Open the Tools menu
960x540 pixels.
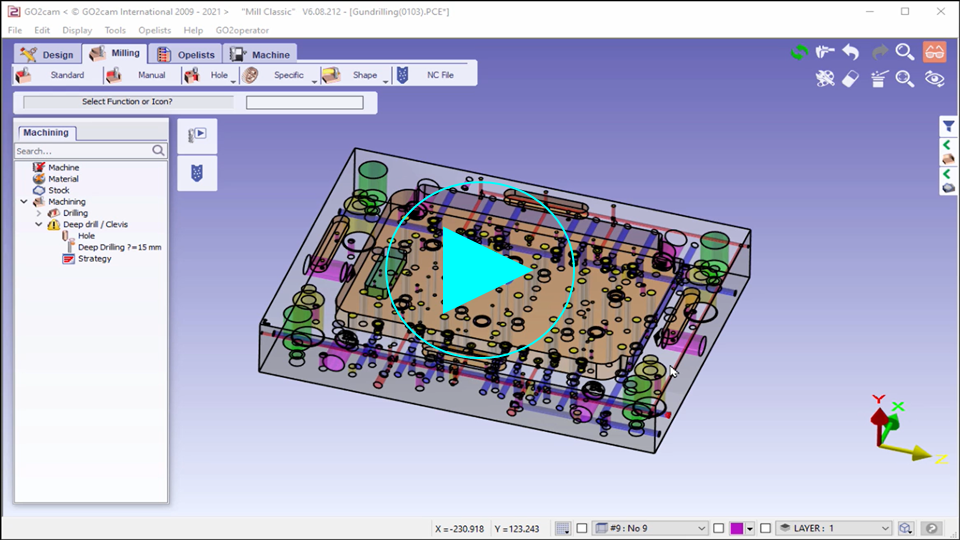(x=115, y=30)
